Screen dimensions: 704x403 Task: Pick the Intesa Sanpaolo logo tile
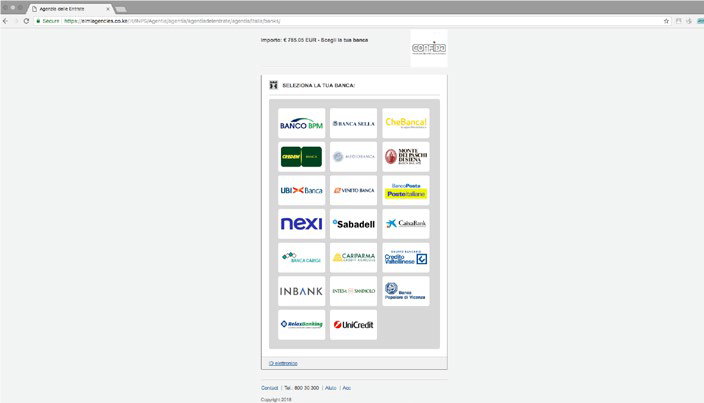[353, 291]
